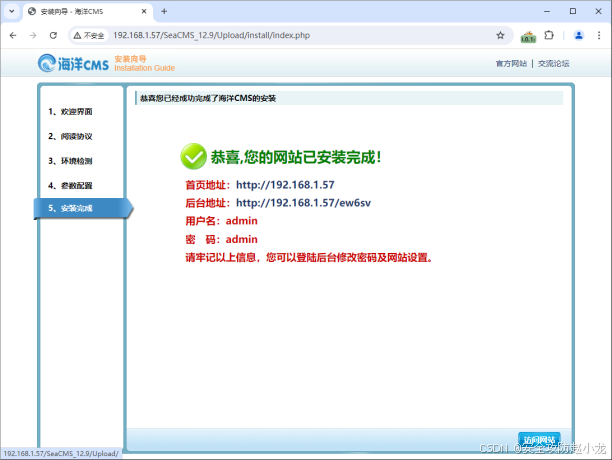The image size is (612, 460).
Task: Minimize the browser window
Action: point(547,11)
